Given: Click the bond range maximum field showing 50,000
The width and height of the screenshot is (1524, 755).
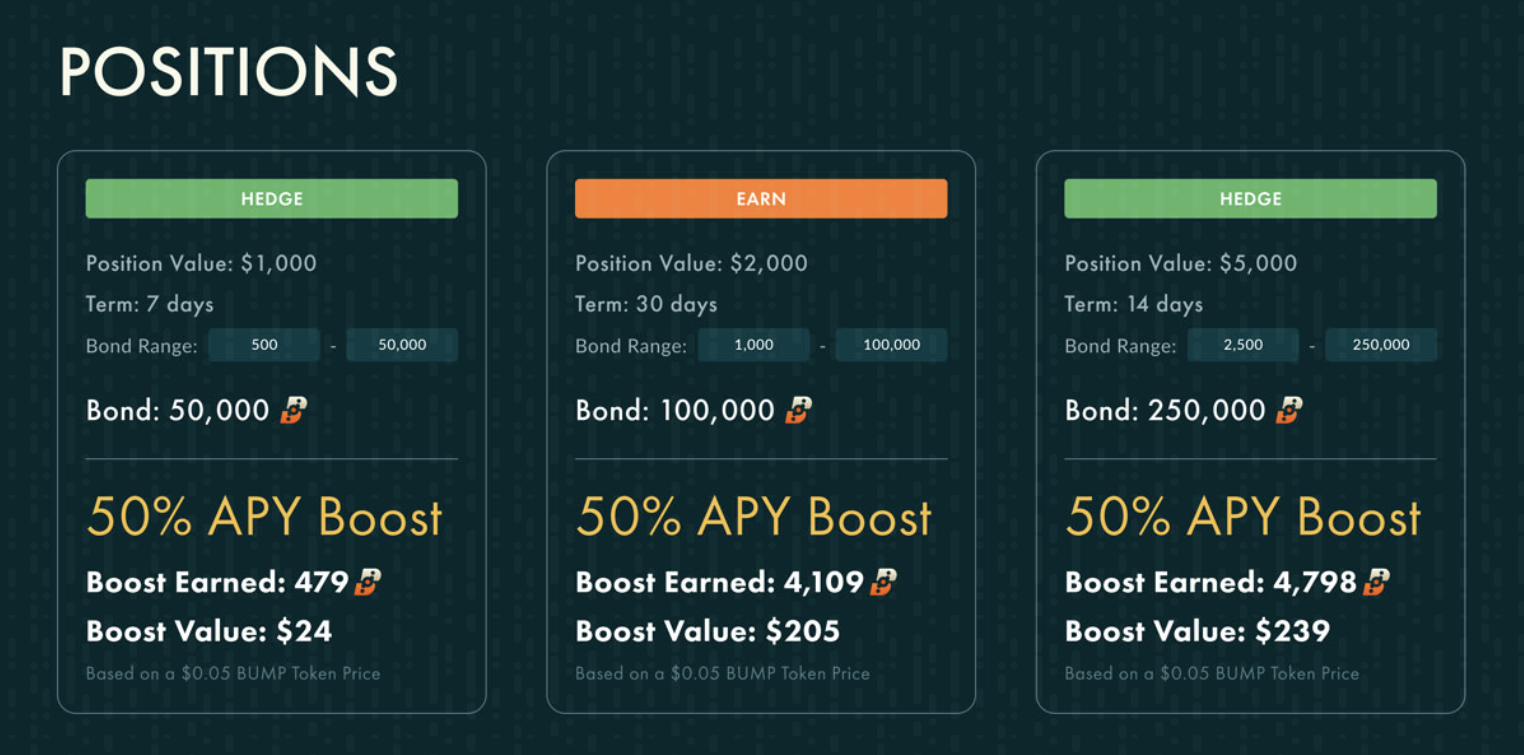Looking at the screenshot, I should (402, 345).
